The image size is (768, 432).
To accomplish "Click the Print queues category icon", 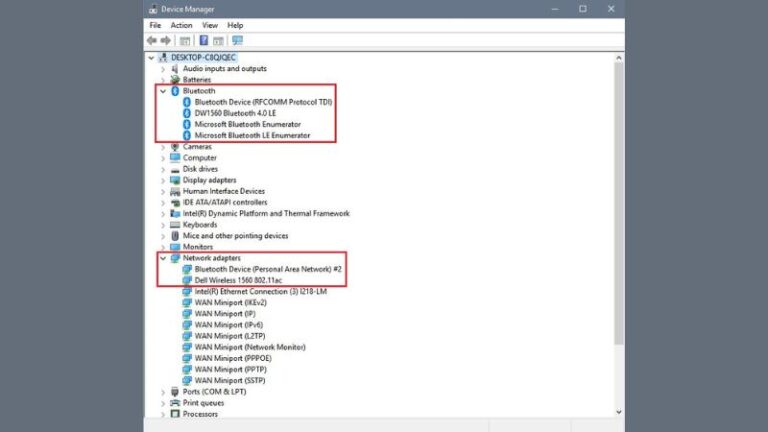I will pos(175,403).
